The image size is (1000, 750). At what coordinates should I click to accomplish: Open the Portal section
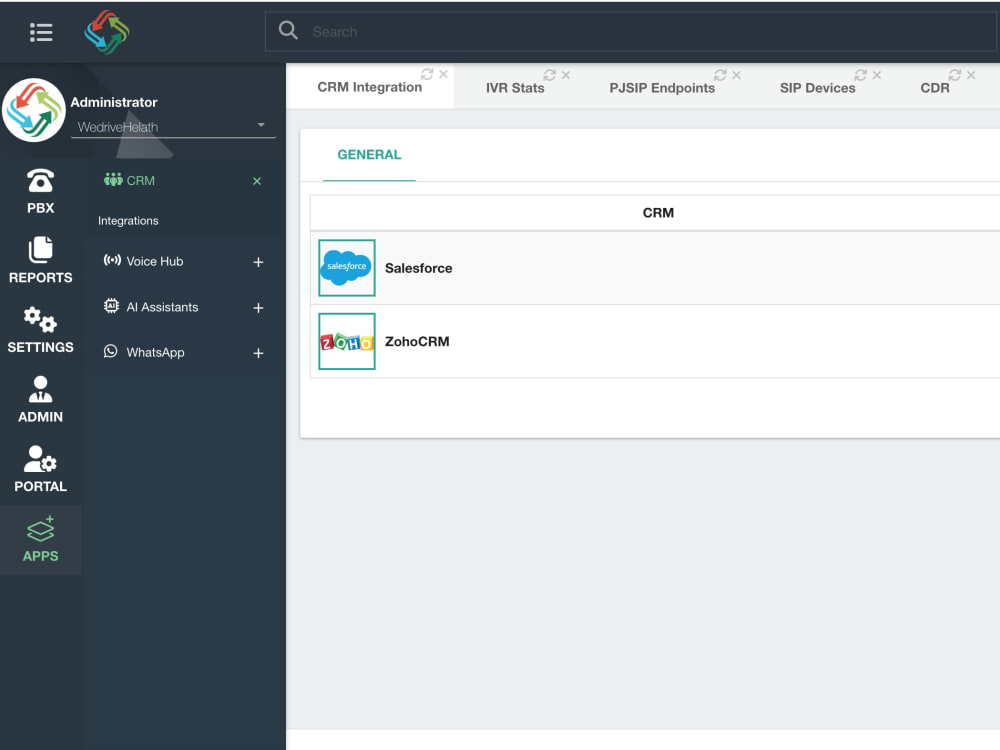coord(40,469)
